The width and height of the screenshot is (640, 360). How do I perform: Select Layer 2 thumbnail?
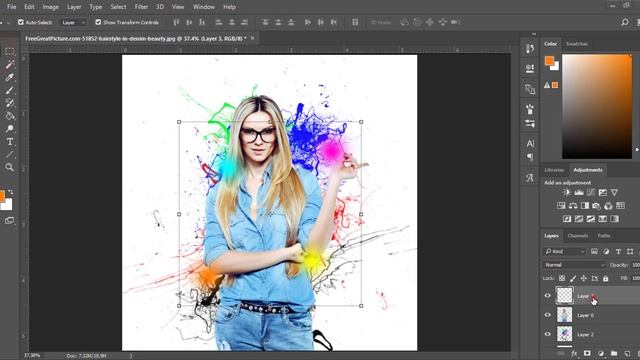coord(564,334)
